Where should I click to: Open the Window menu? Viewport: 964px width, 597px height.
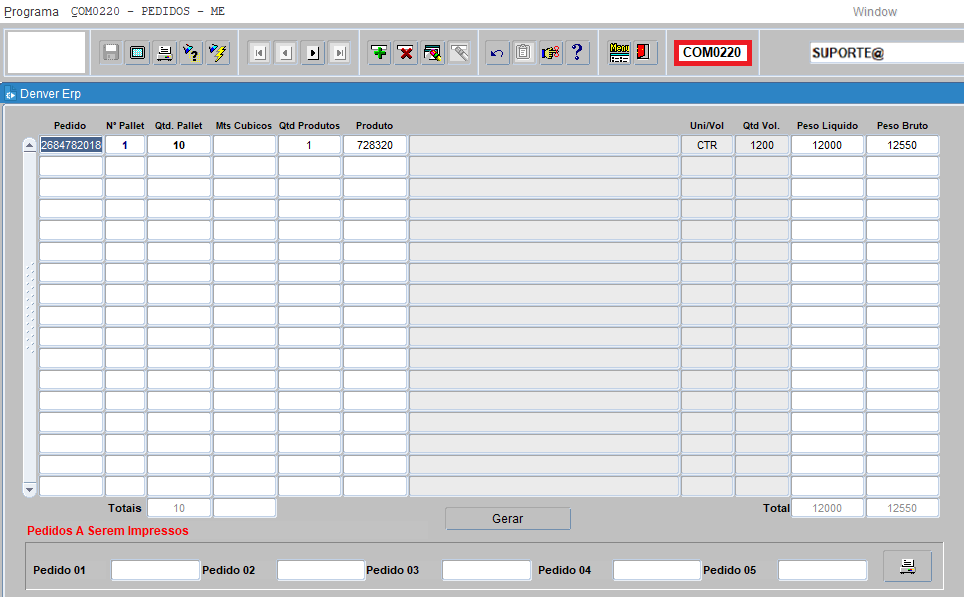[874, 12]
